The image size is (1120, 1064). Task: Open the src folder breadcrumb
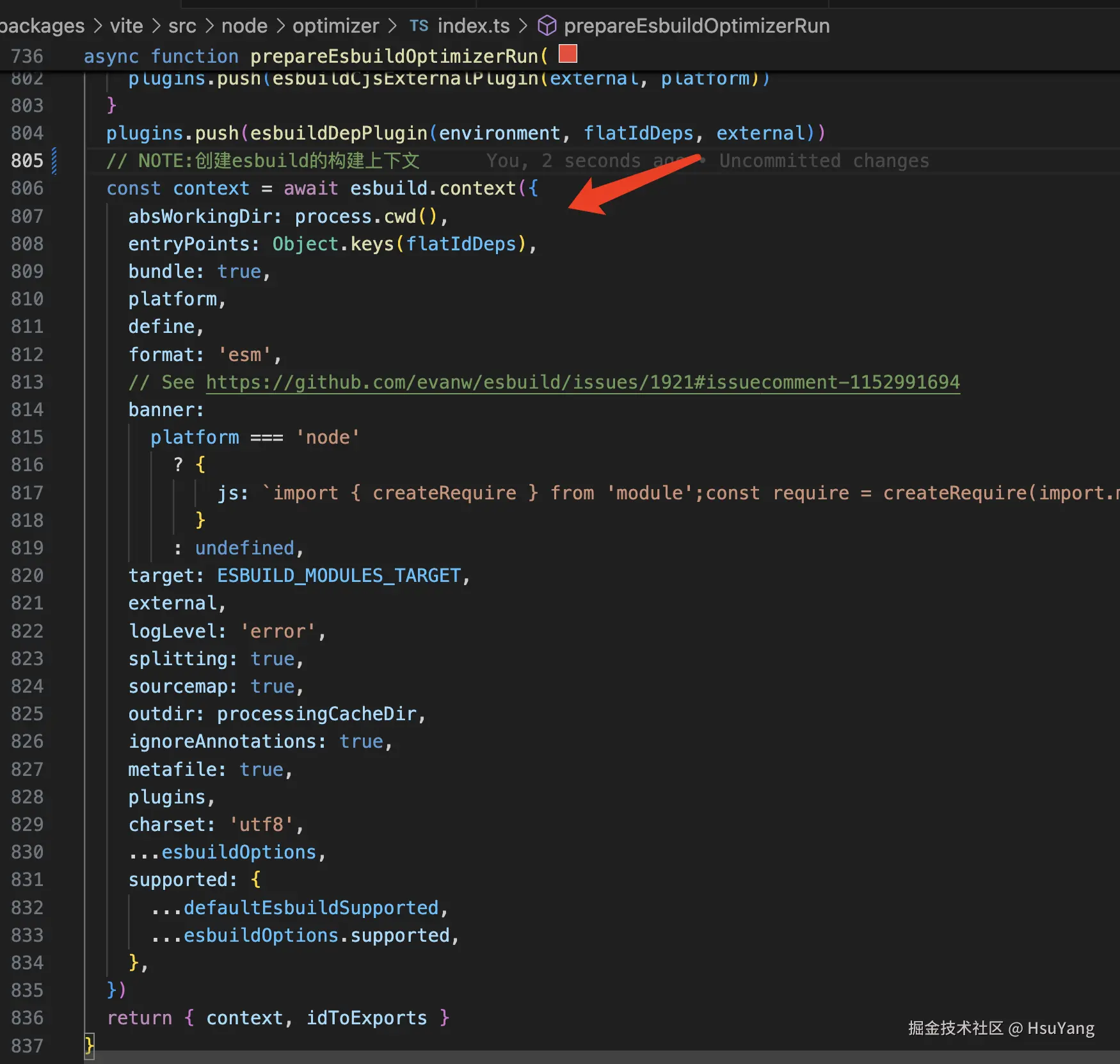click(182, 26)
